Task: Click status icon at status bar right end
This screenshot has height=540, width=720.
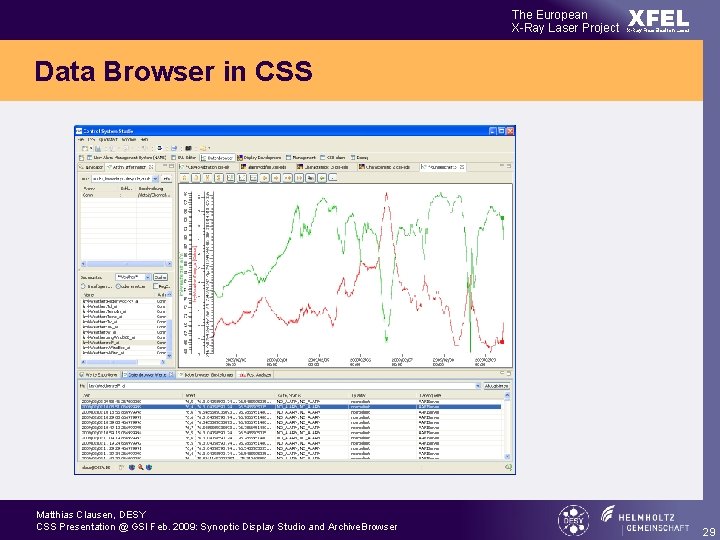Action: pyautogui.click(x=508, y=467)
